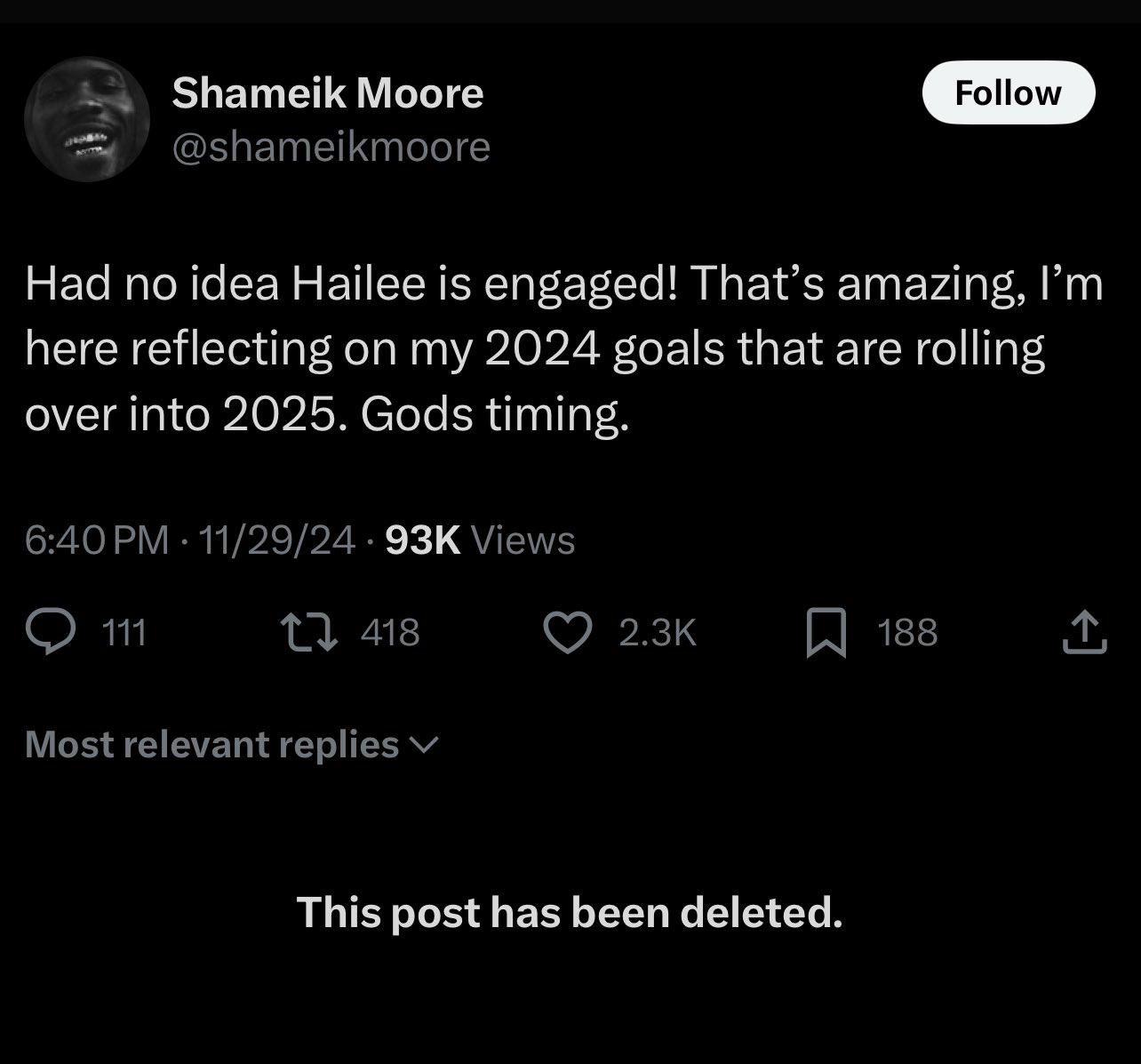Open Shameik Moore's profile picture
This screenshot has width=1141, height=1064.
coord(86,119)
